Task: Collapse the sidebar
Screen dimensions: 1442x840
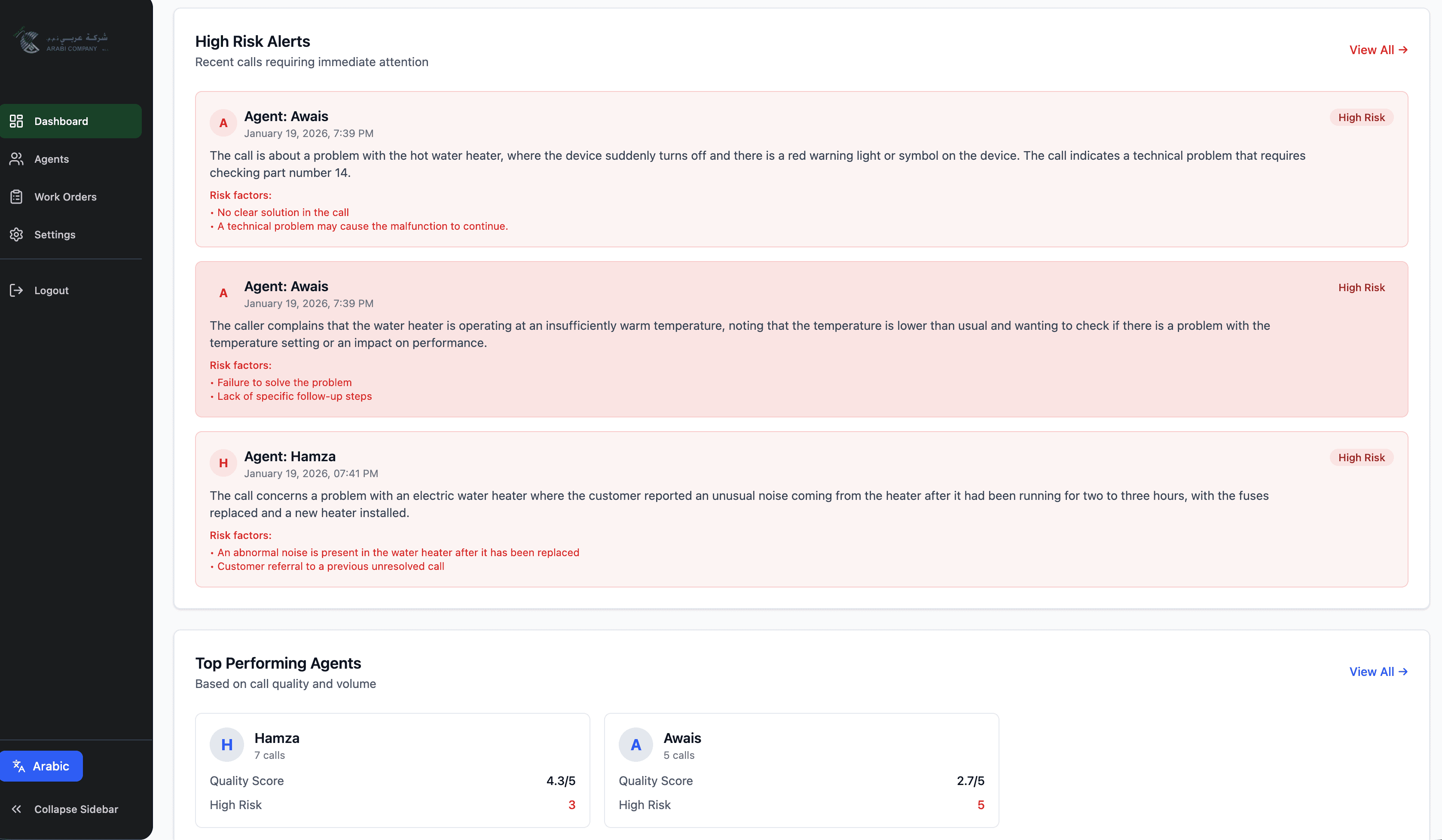Action: (x=76, y=809)
